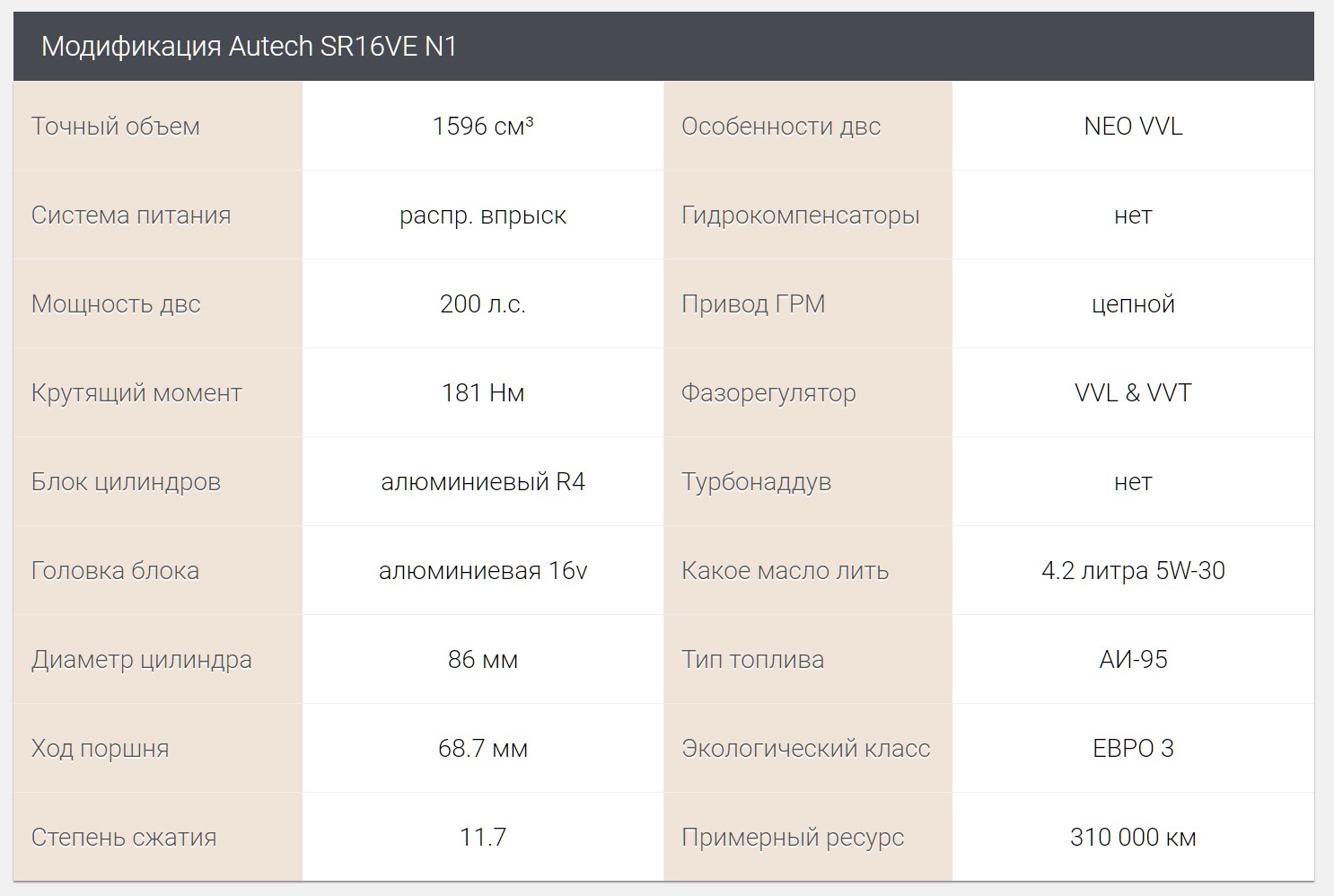Click the header "Модификация Autech SR16VE N1"
Screen dimensions: 1334x896
[x=250, y=46]
